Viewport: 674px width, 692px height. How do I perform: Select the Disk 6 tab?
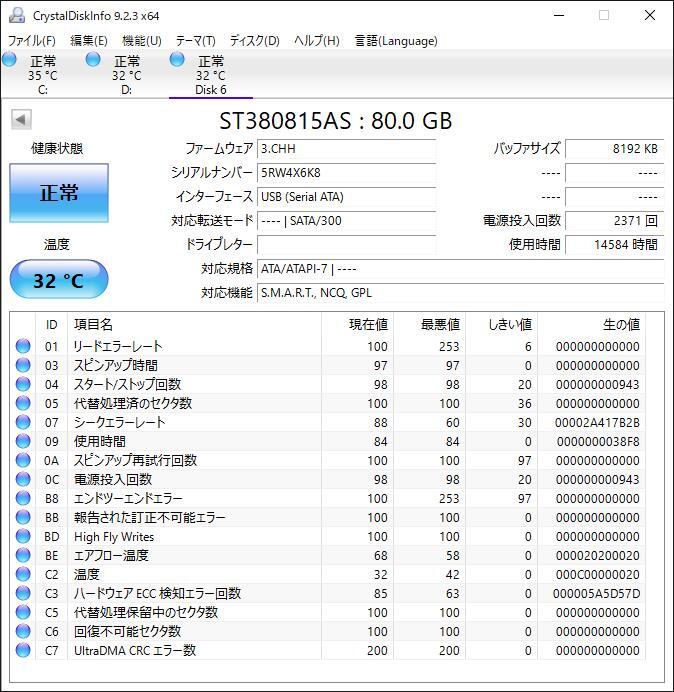point(211,75)
